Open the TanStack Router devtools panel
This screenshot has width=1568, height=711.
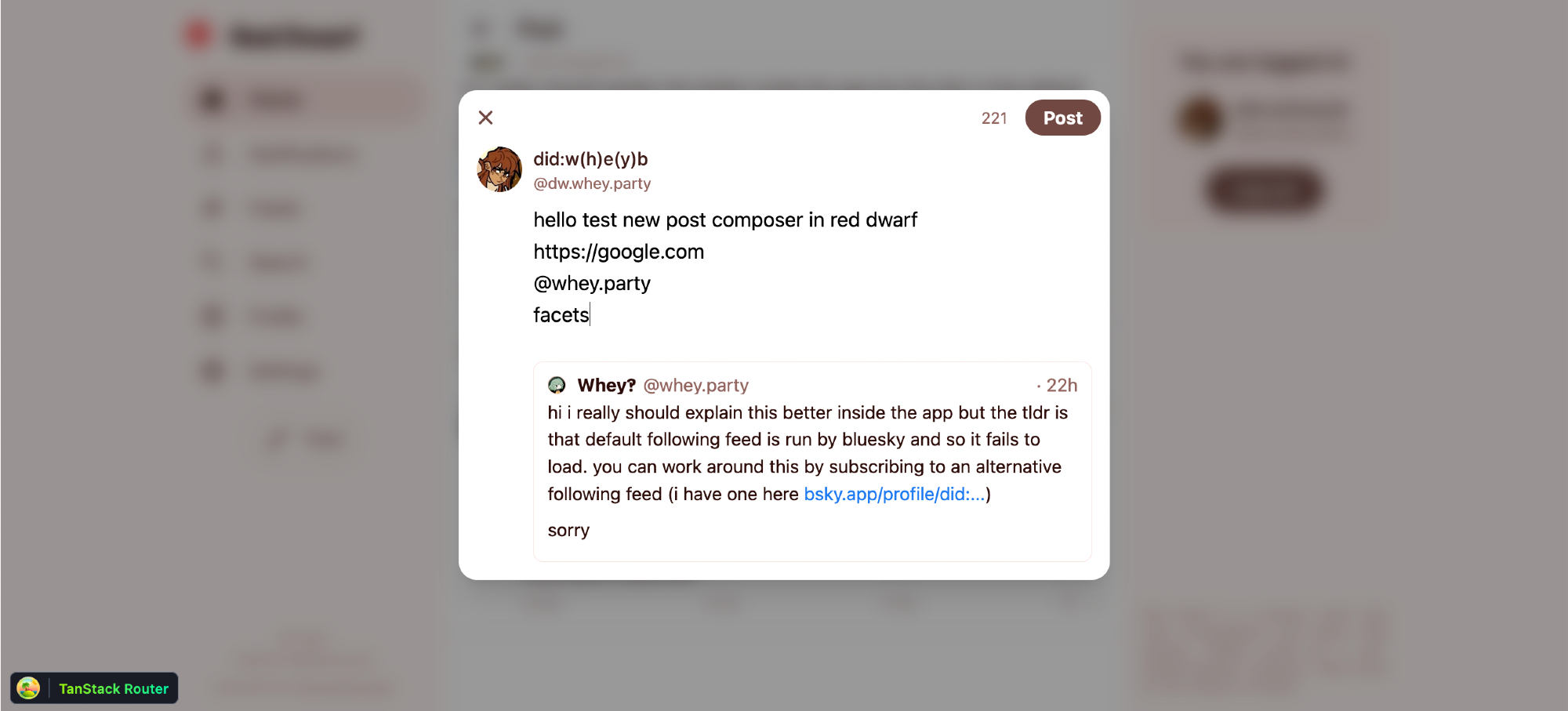(x=113, y=688)
